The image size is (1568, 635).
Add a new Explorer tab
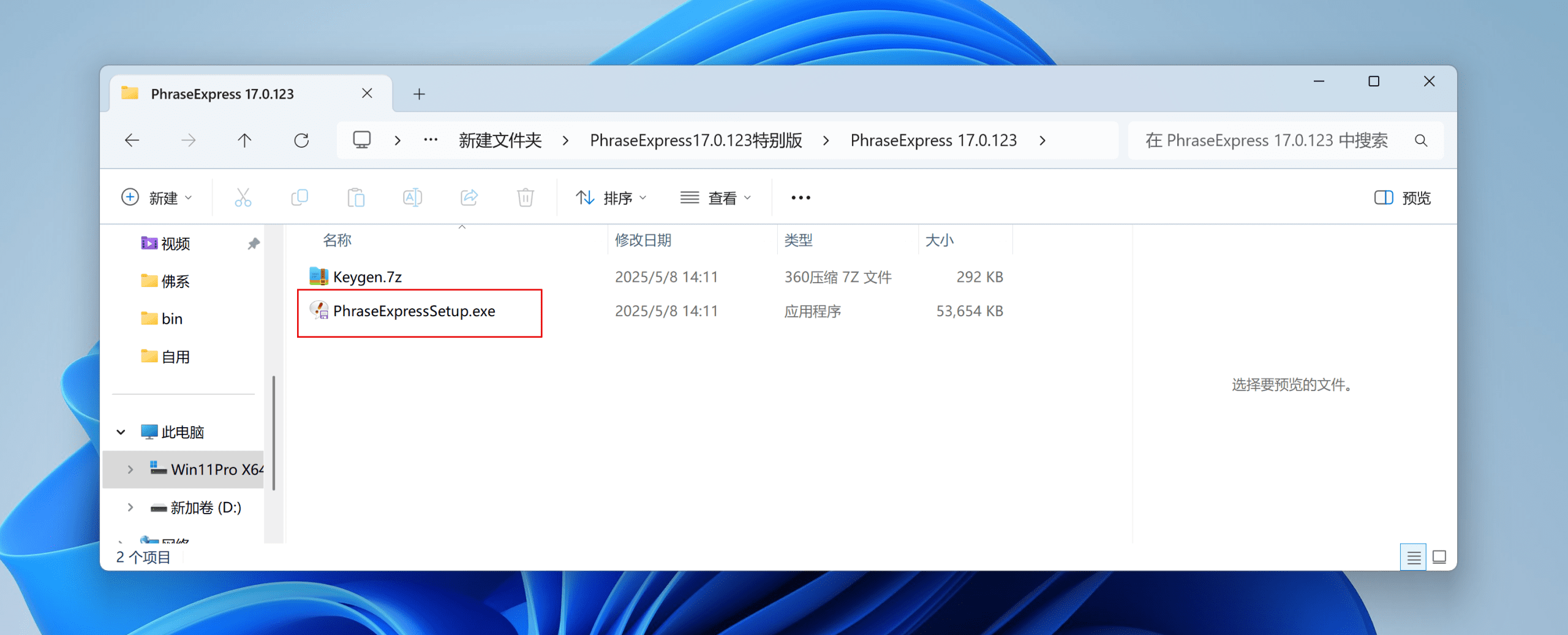tap(419, 94)
